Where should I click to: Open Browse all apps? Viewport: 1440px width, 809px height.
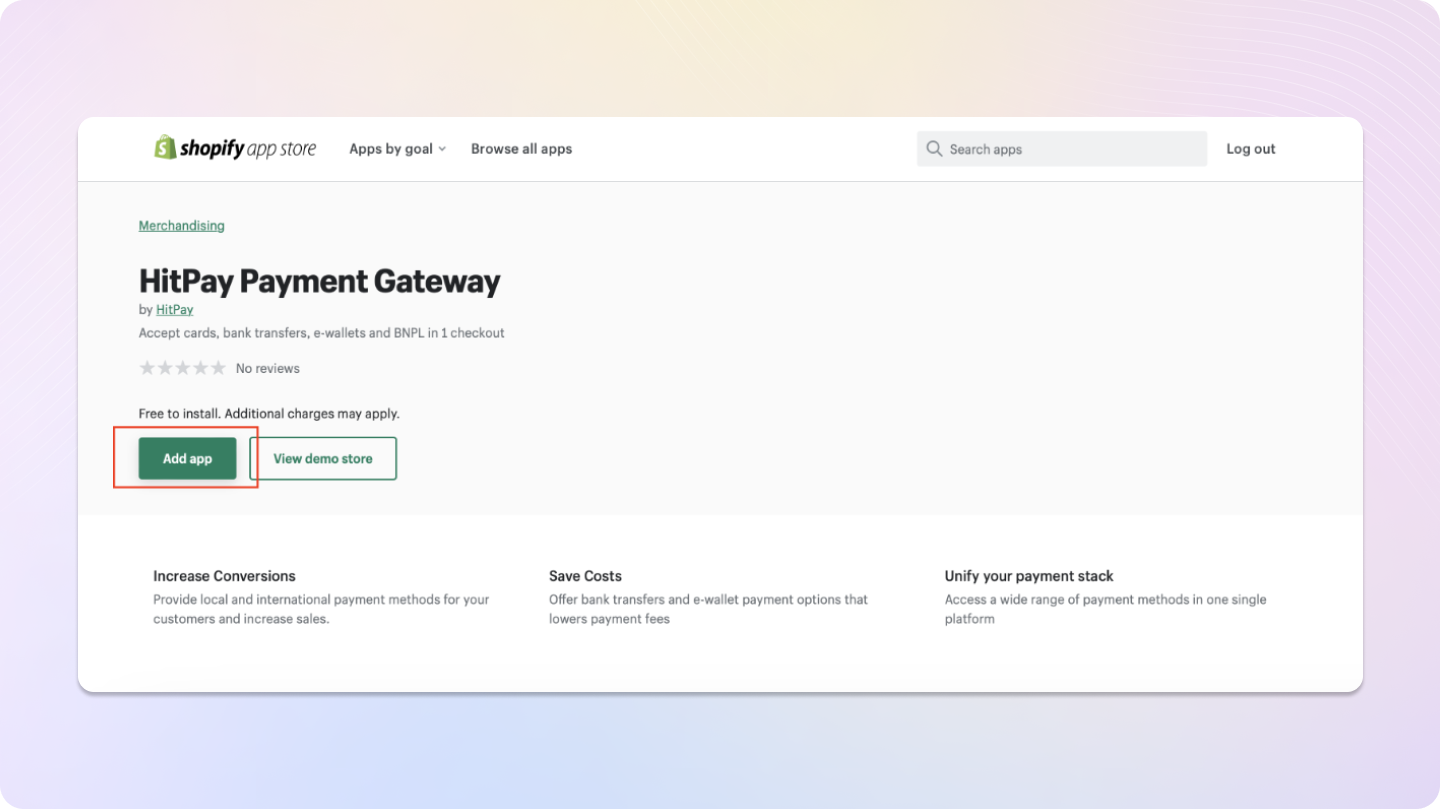[521, 149]
